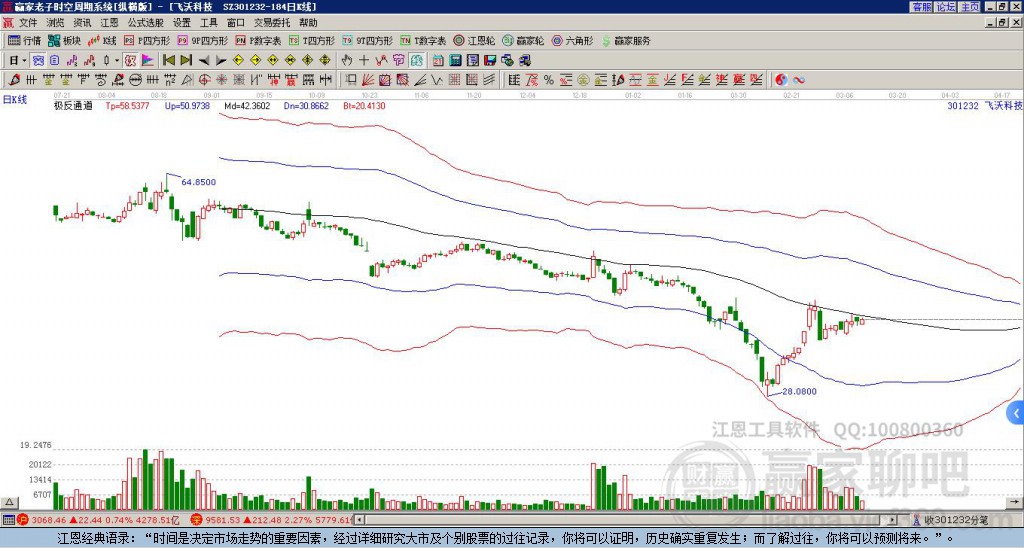Click the 301232 stock code label
This screenshot has height=548, width=1024.
963,105
